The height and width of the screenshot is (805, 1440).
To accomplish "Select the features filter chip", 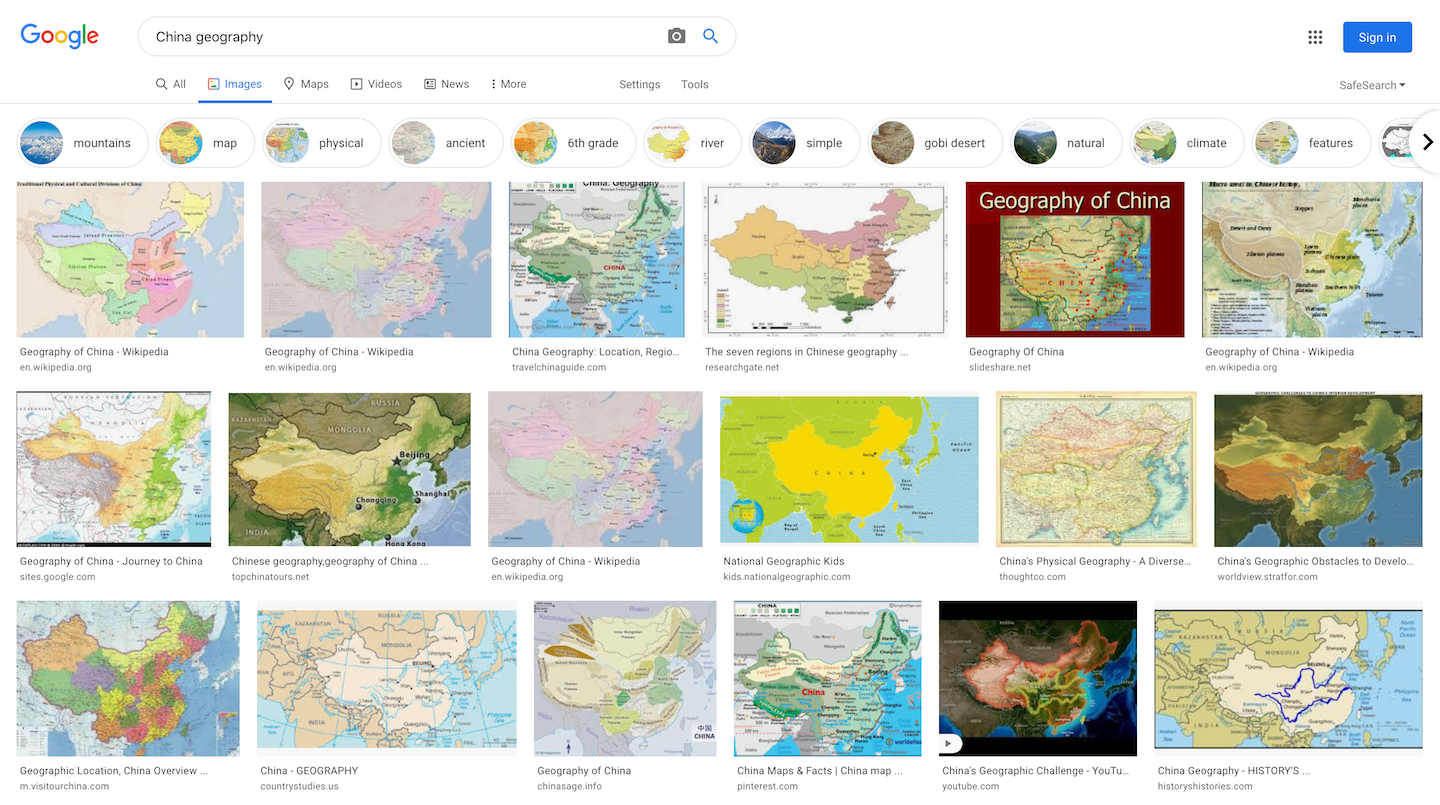I will point(1311,143).
